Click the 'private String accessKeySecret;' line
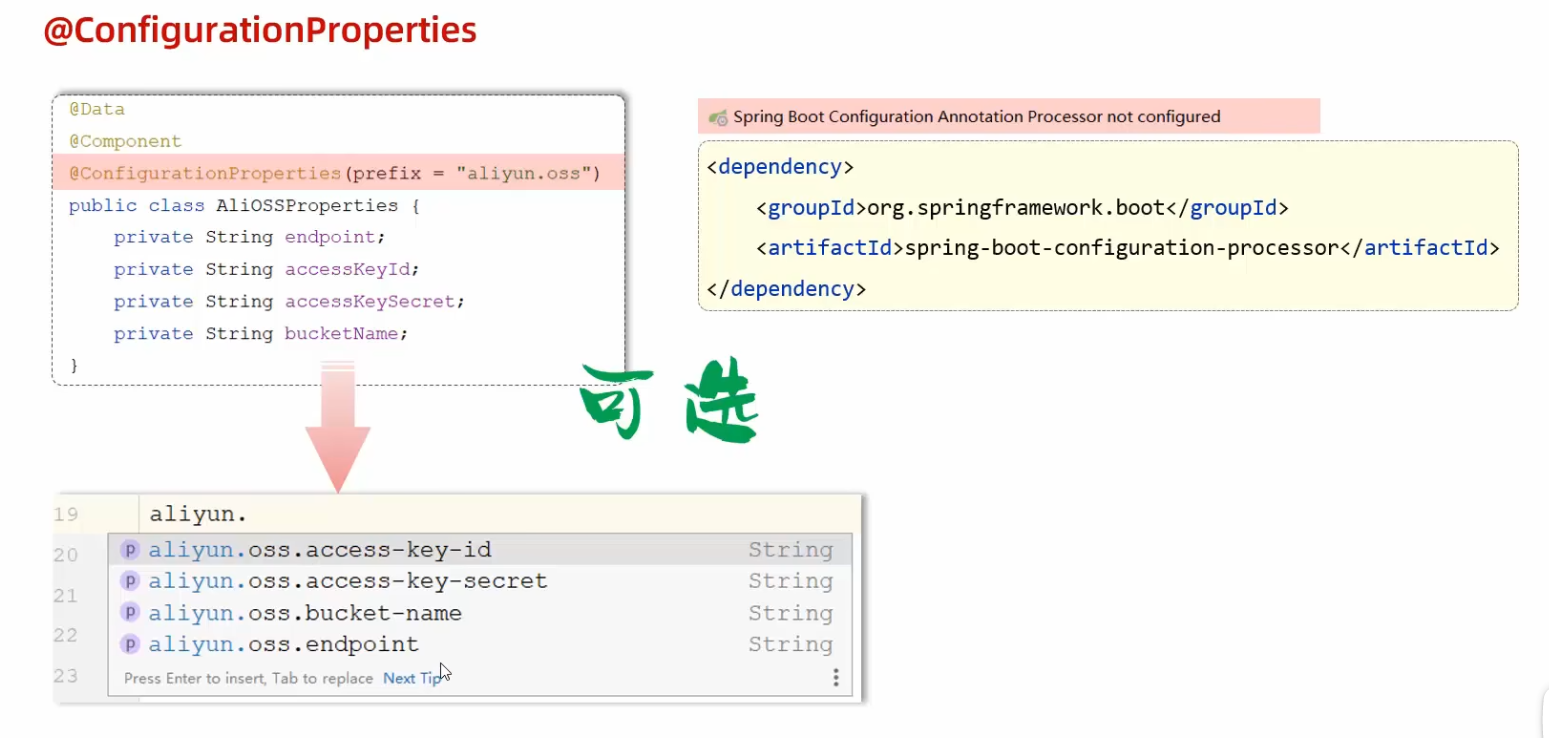The image size is (1549, 738). click(289, 301)
